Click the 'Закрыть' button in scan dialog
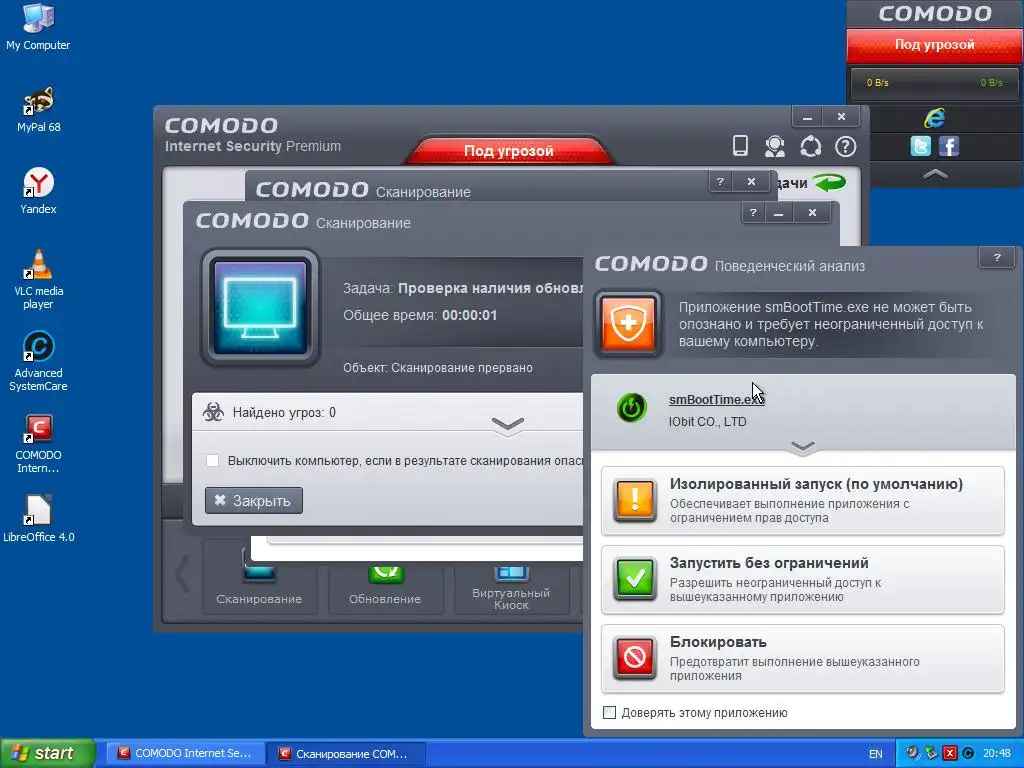This screenshot has width=1024, height=768. coord(253,500)
